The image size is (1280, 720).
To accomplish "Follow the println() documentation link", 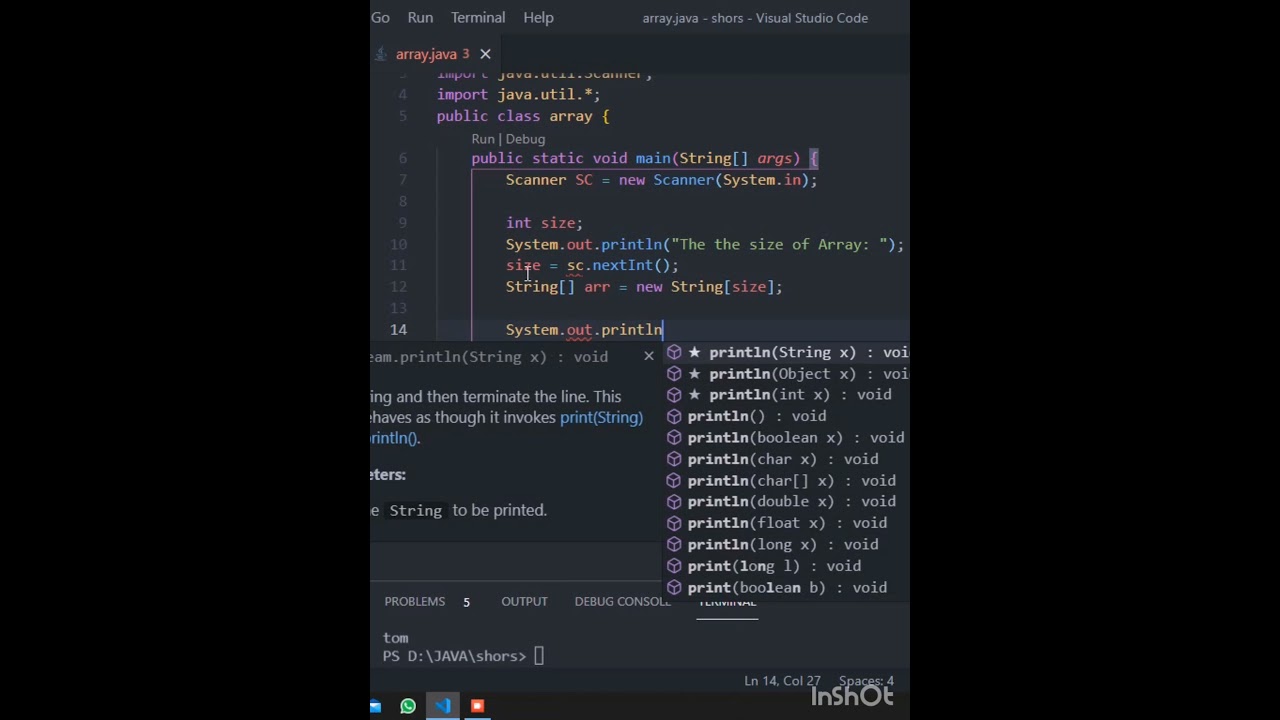I will 394,437.
